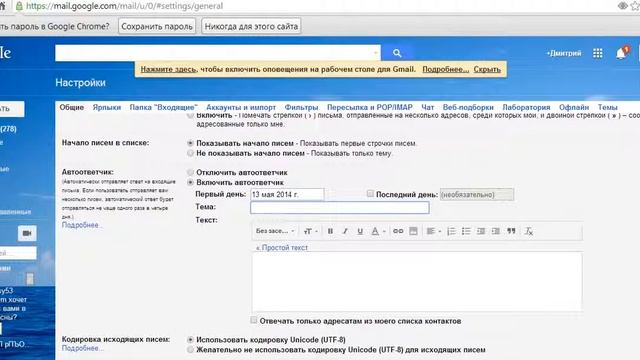Toggle underline in the auto-reply editor
Viewport: 640px width, 360px height.
360,231
